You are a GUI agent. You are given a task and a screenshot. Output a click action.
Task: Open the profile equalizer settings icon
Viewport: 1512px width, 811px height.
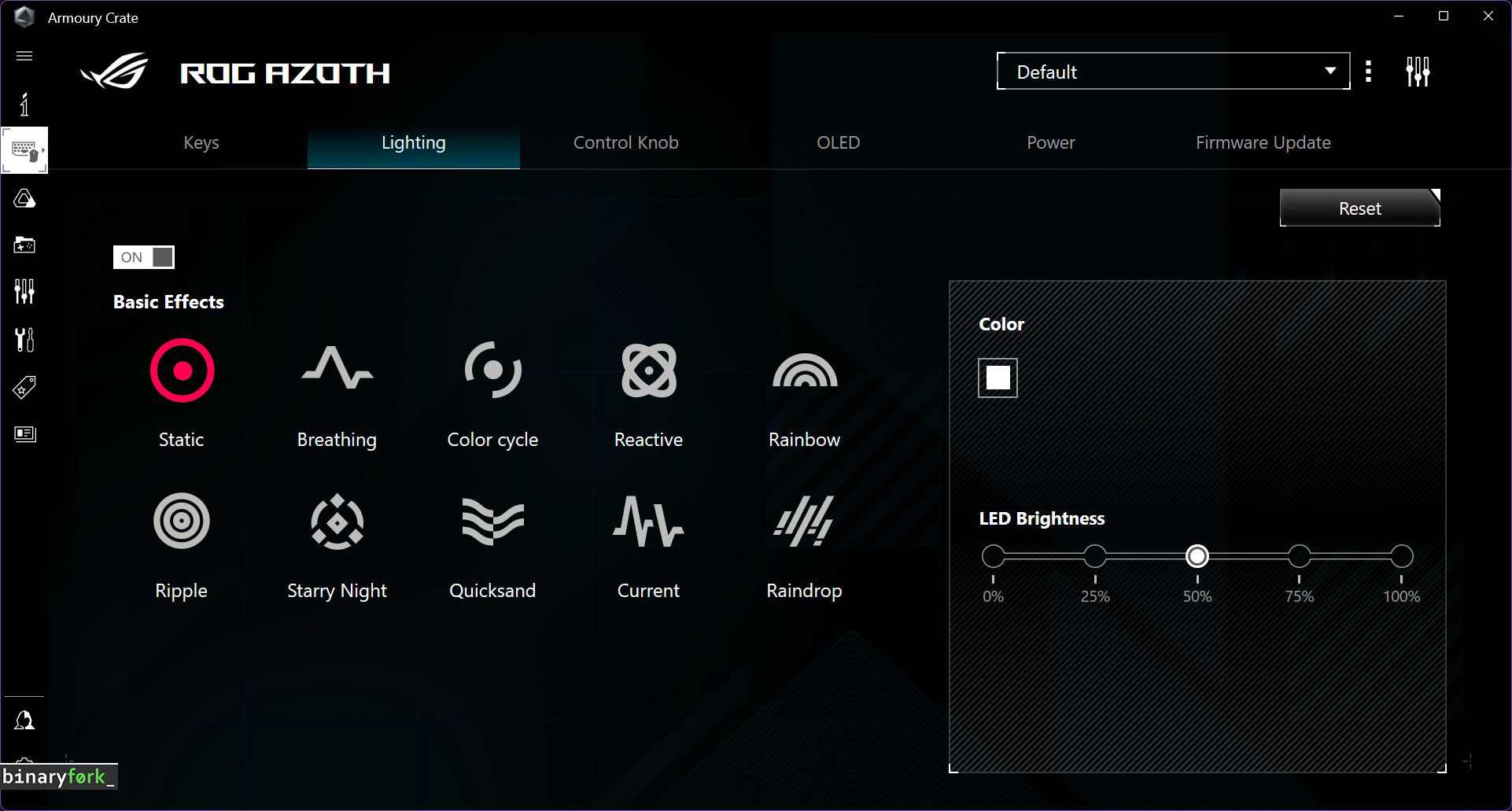(x=1418, y=72)
